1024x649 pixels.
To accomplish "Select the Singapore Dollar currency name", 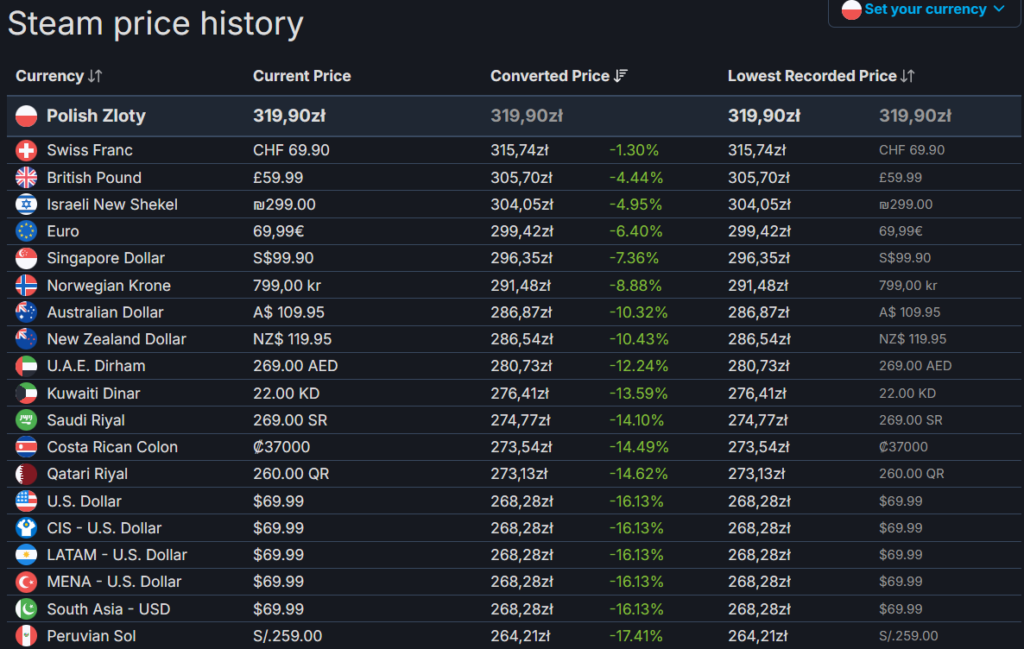I will click(x=106, y=258).
